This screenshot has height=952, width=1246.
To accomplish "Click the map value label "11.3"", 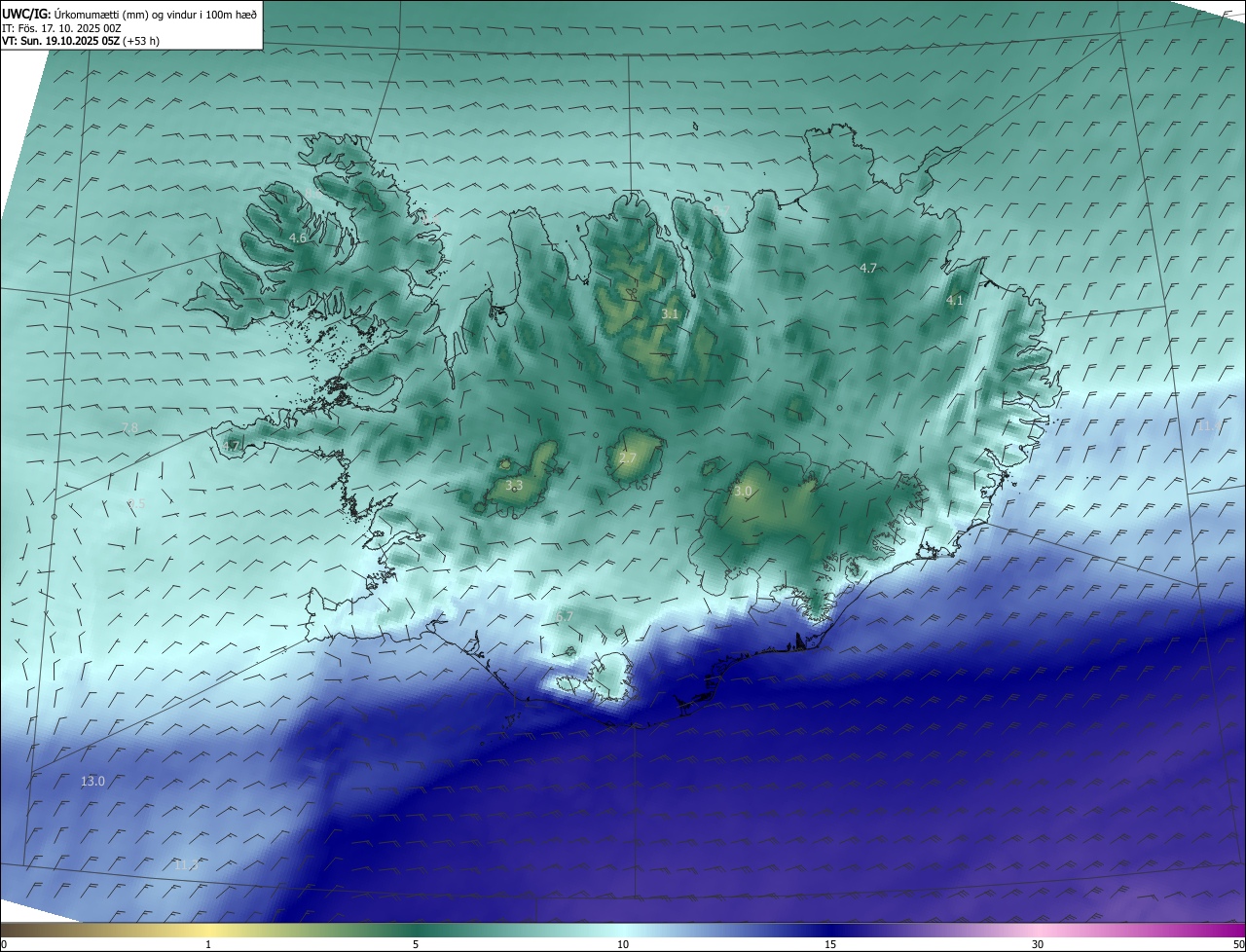I will coord(186,864).
